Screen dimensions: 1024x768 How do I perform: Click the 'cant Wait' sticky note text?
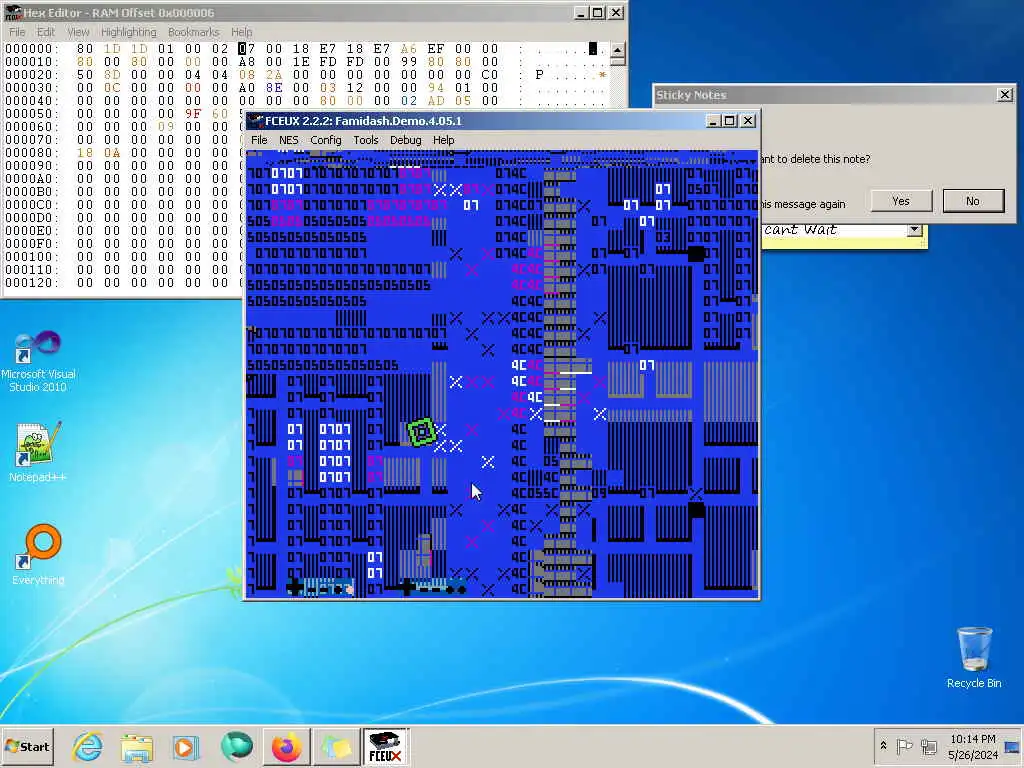pos(800,230)
